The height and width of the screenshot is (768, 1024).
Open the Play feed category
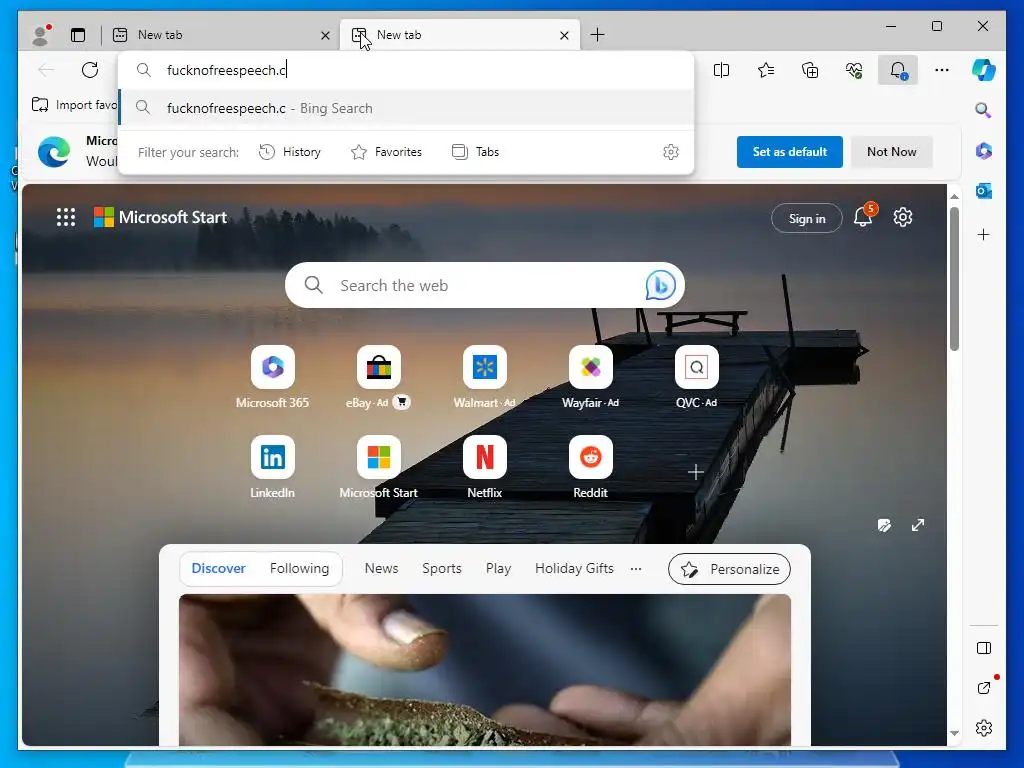498,569
